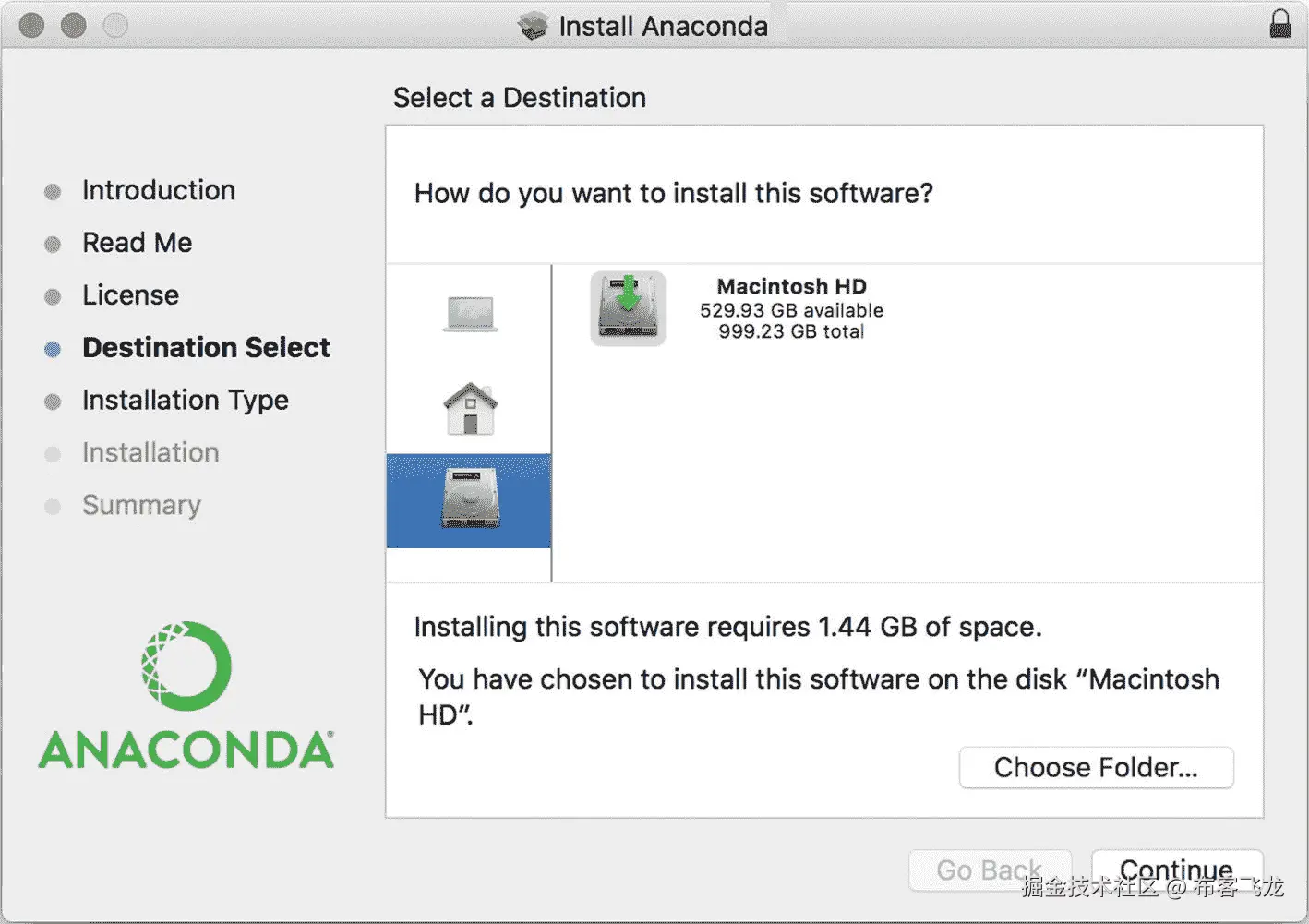Image resolution: width=1309 pixels, height=924 pixels.
Task: Choose the Macintosh HD drive icon
Action: (628, 308)
